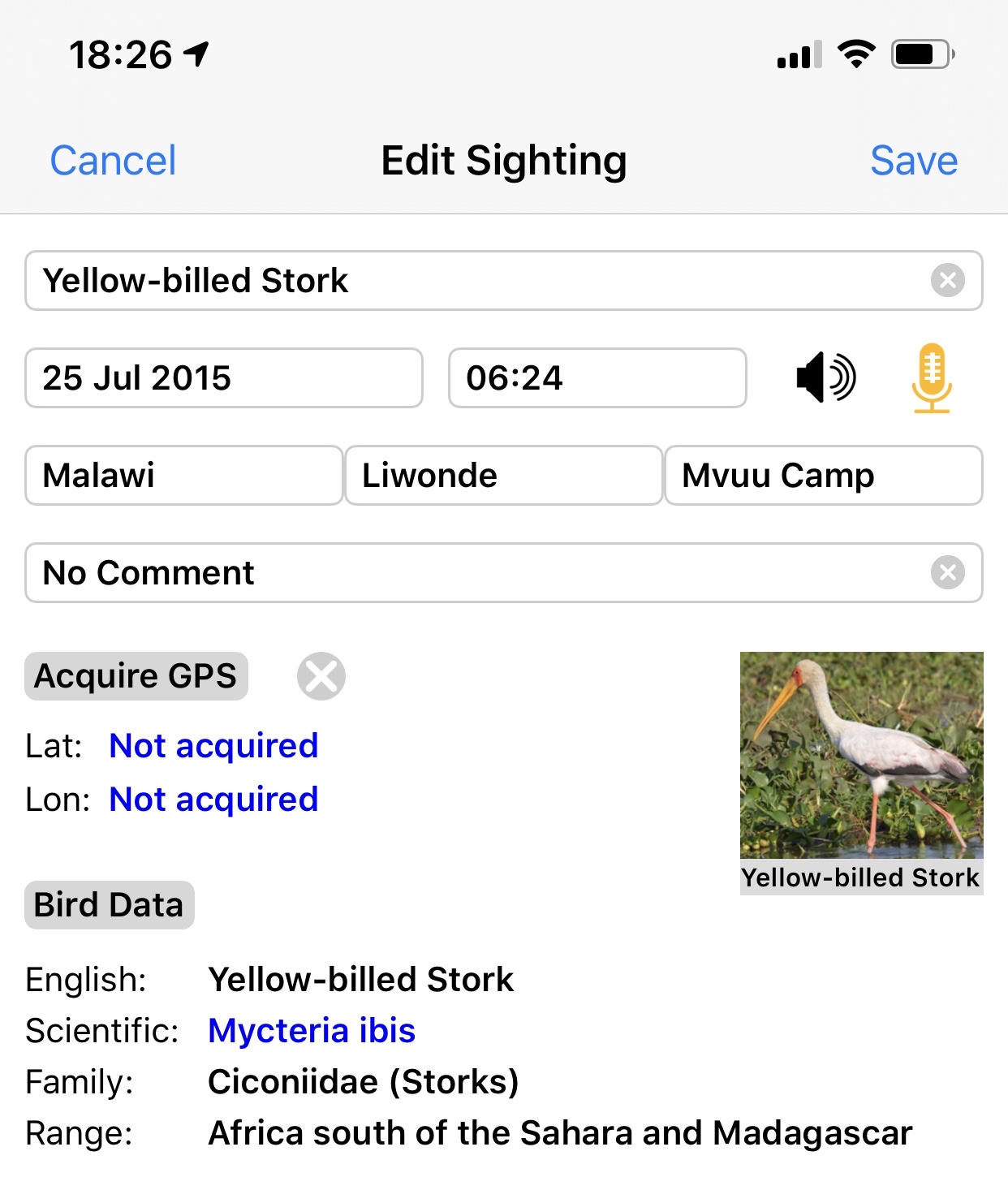Save the sighting
This screenshot has height=1190, width=1008.
tap(914, 161)
